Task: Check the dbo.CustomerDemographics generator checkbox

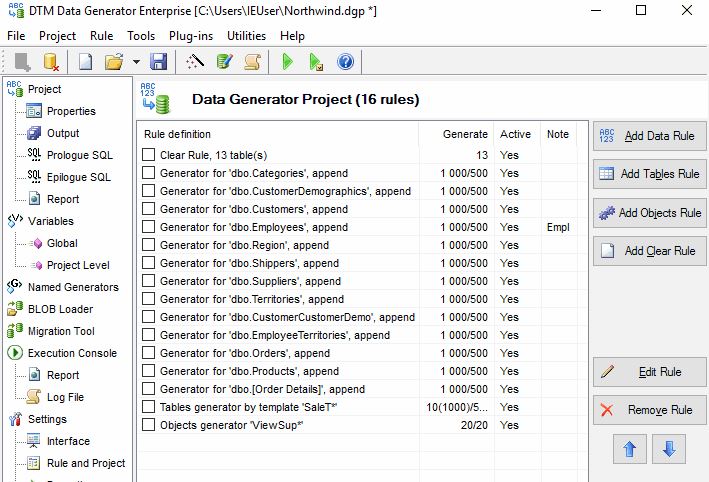Action: pos(148,191)
